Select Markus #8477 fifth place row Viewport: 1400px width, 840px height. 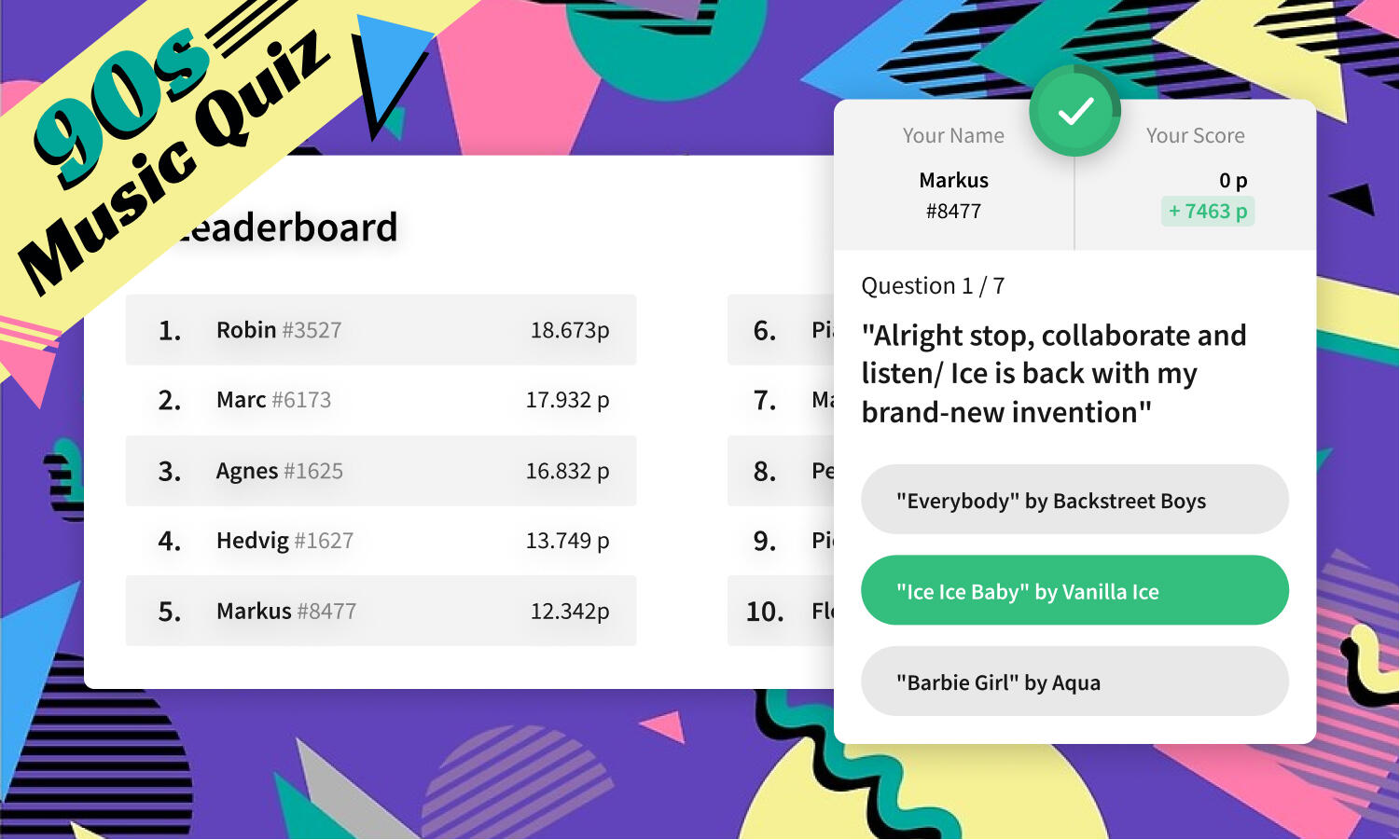(x=381, y=611)
